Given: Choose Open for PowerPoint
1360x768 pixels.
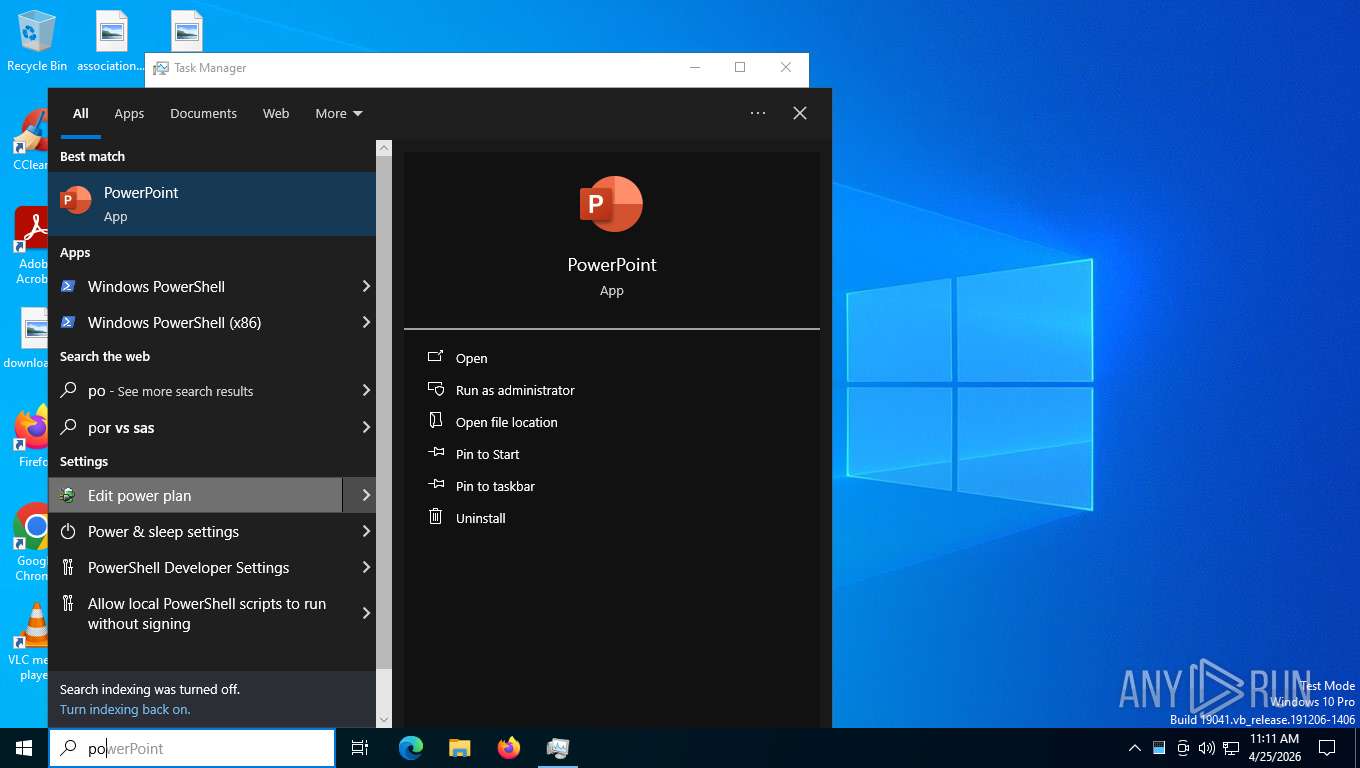Looking at the screenshot, I should coord(472,358).
